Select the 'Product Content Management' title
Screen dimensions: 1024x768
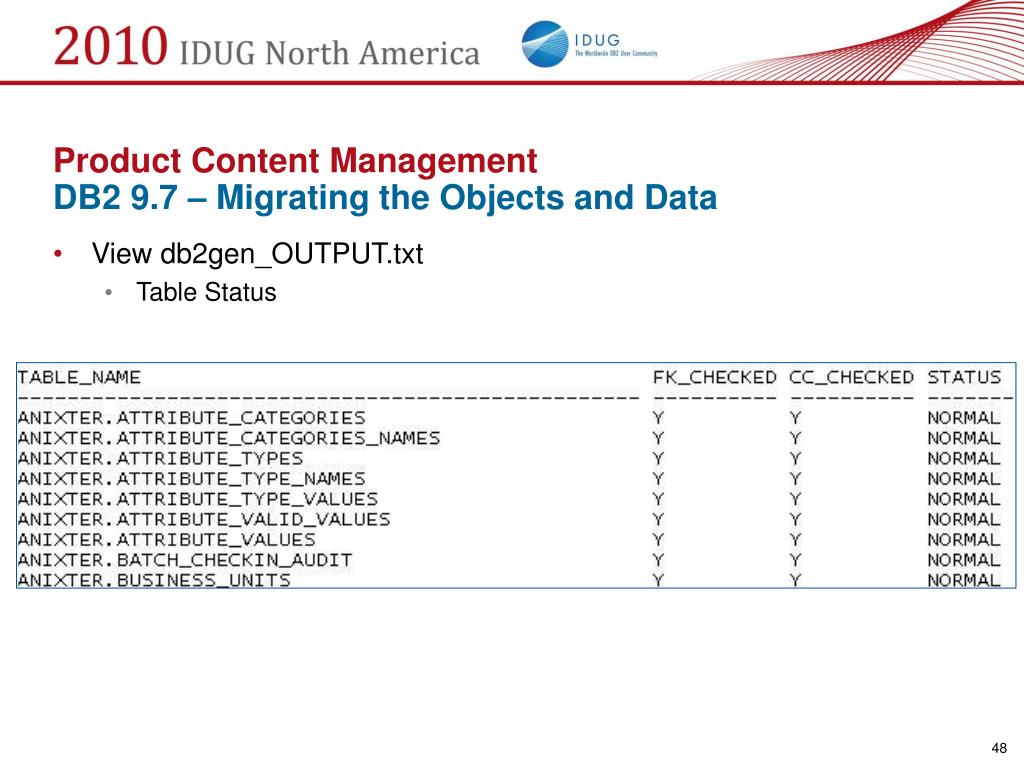pyautogui.click(x=295, y=161)
